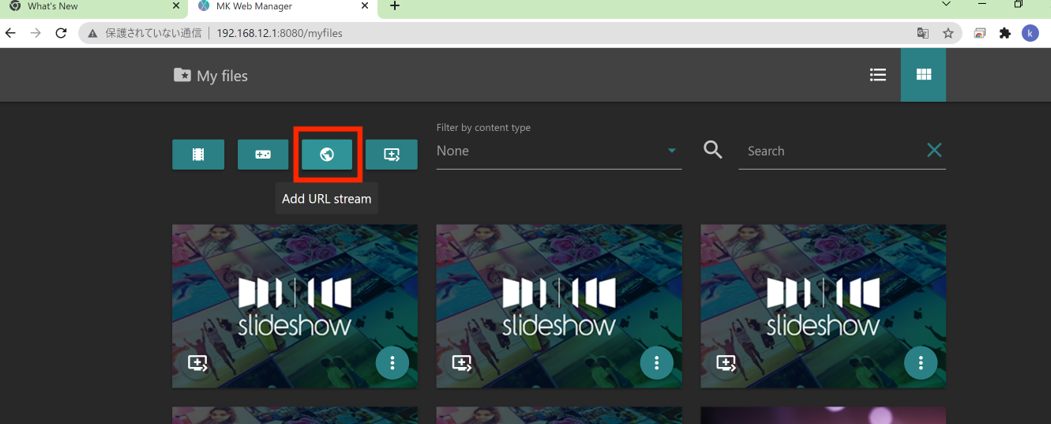
Task: Click the Add video file button
Action: 198,155
